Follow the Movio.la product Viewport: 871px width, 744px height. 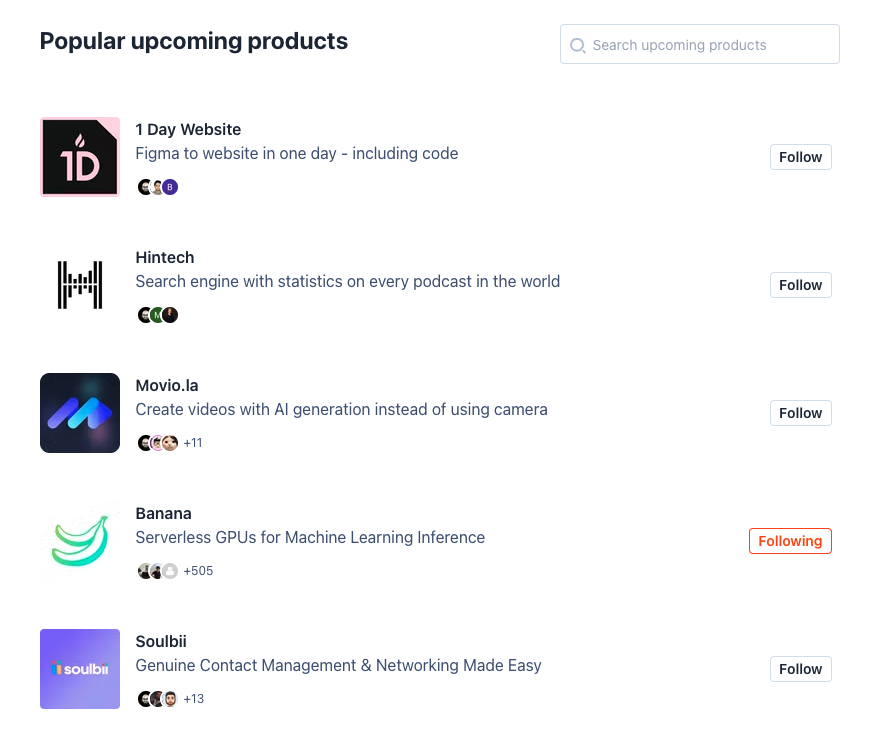[x=800, y=413]
